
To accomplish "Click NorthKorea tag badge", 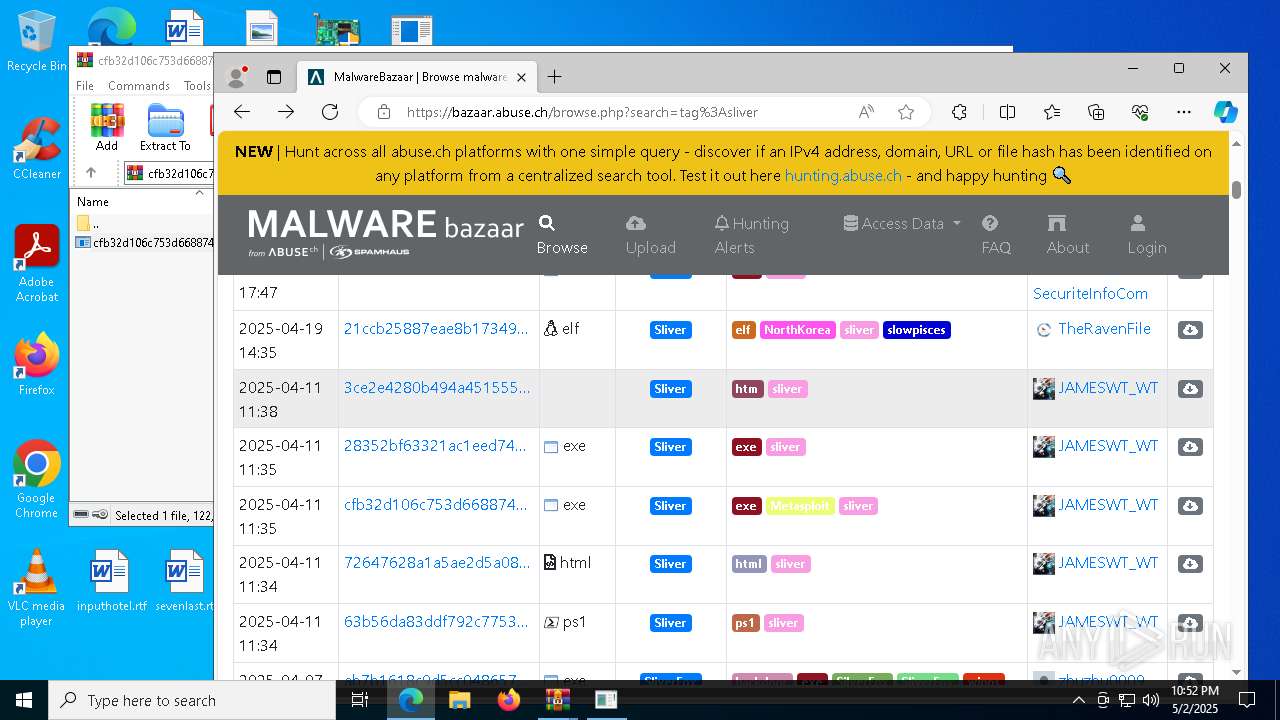I will pos(797,330).
